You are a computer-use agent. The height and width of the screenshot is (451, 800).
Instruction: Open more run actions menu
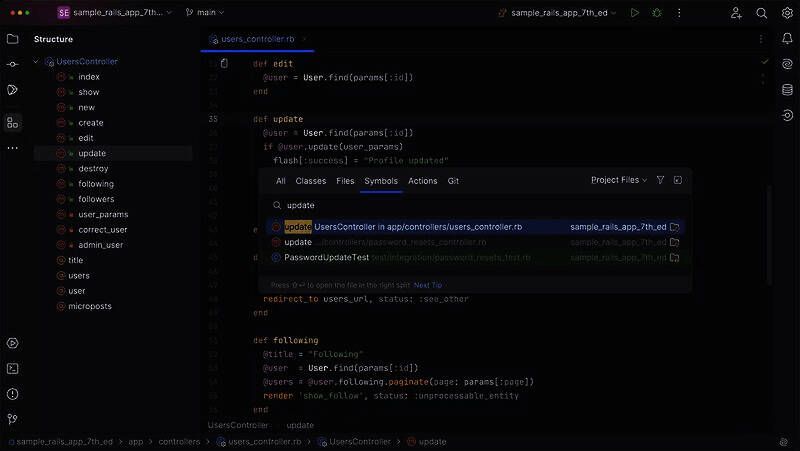(679, 13)
